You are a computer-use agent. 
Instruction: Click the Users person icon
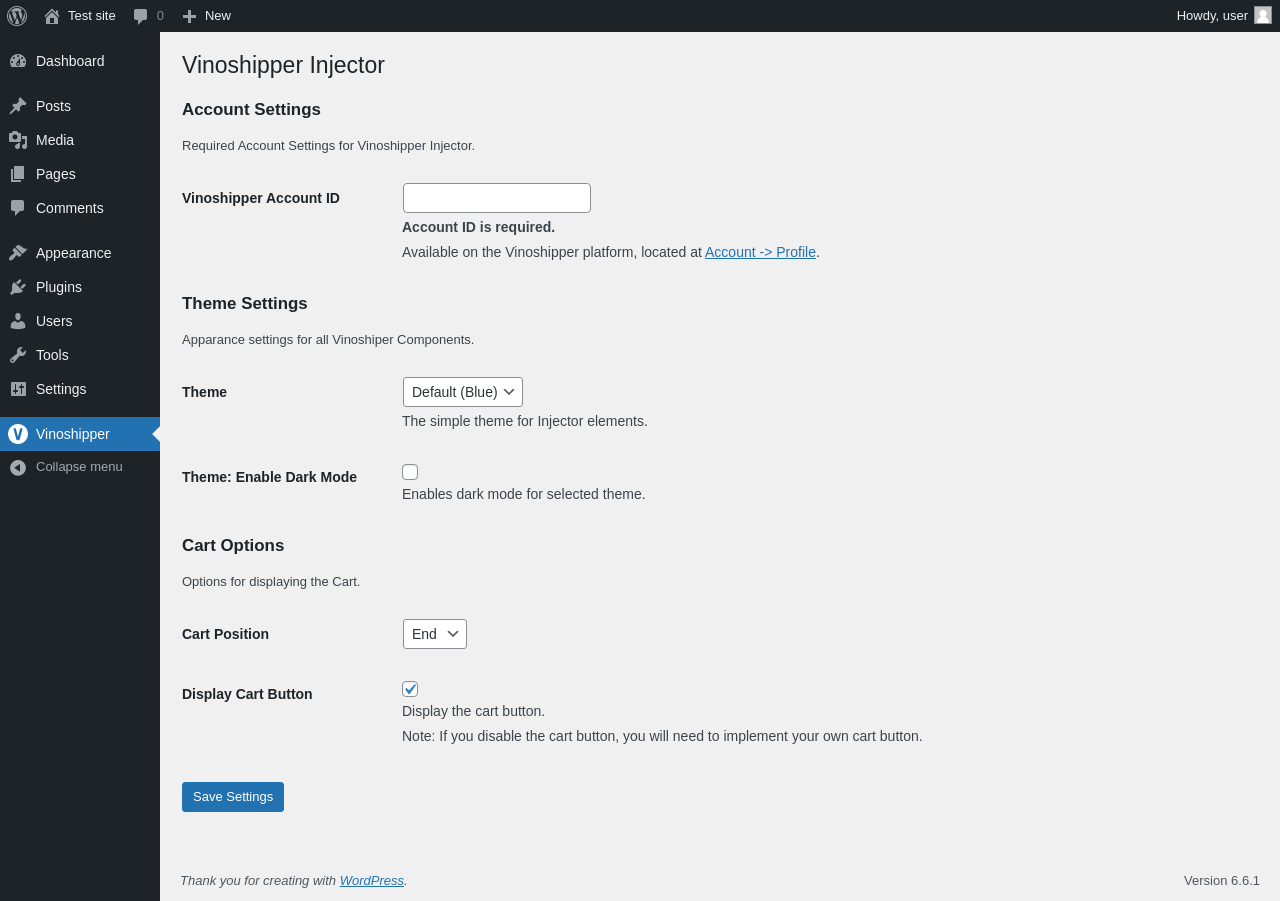18,321
